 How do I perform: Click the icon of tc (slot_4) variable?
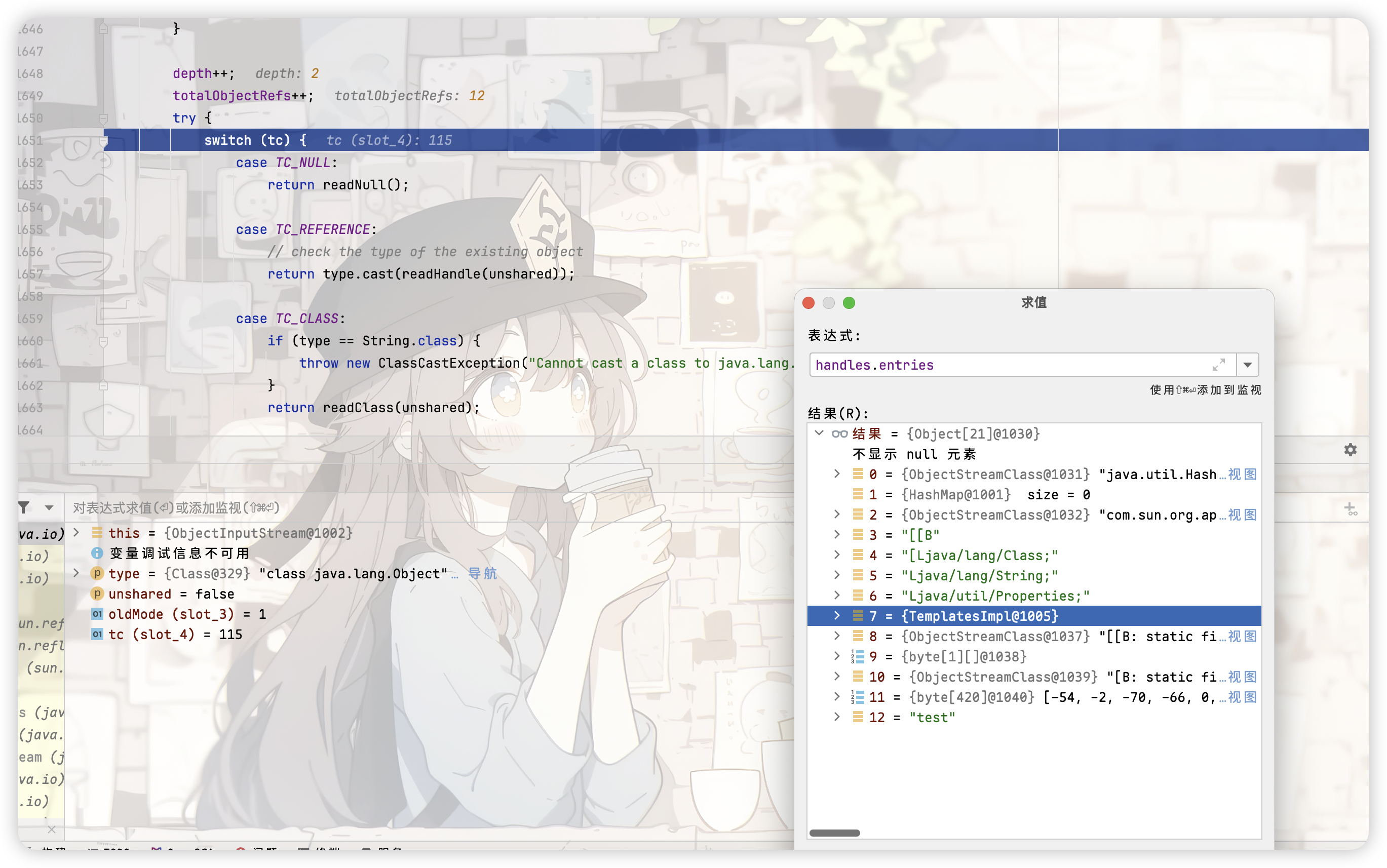click(97, 635)
